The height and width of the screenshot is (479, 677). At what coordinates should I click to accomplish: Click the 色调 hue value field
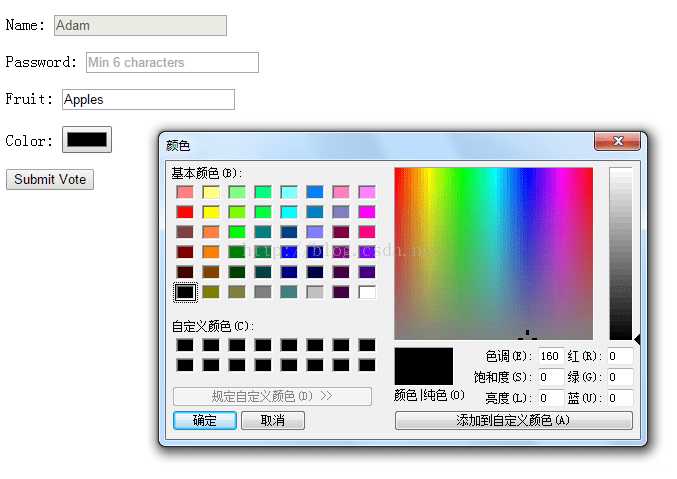(x=551, y=356)
